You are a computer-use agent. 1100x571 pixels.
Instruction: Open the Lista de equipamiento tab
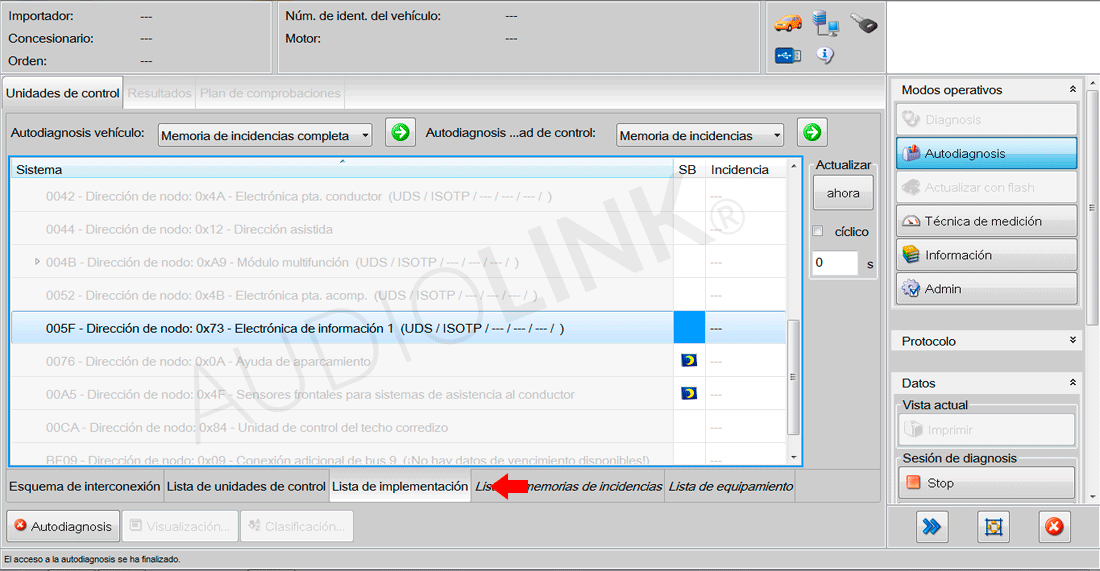(x=730, y=487)
